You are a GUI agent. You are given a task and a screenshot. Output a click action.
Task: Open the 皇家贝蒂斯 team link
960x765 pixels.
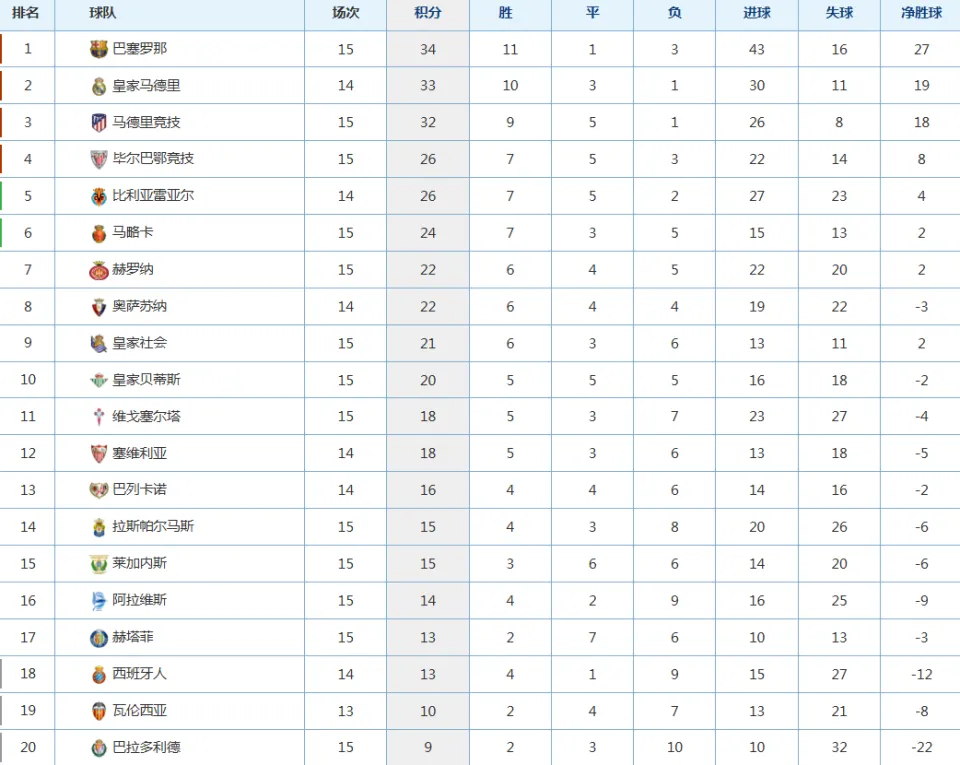(x=146, y=379)
